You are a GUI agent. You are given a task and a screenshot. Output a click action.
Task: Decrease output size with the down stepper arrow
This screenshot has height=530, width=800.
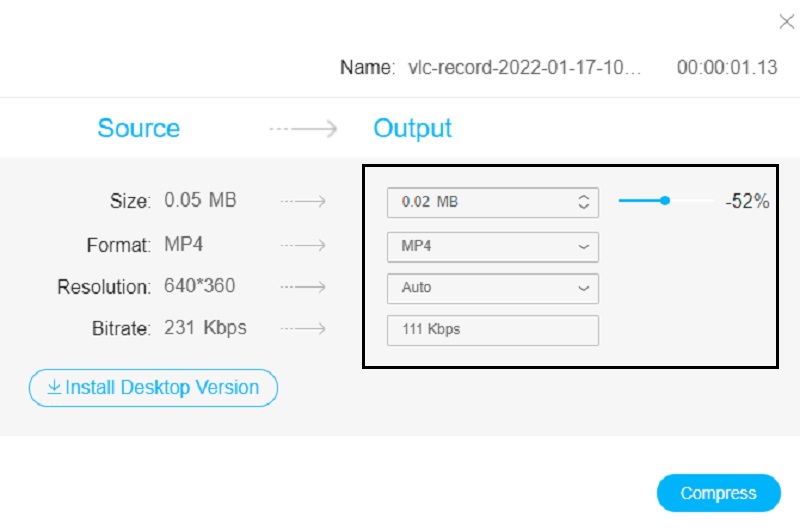[584, 207]
